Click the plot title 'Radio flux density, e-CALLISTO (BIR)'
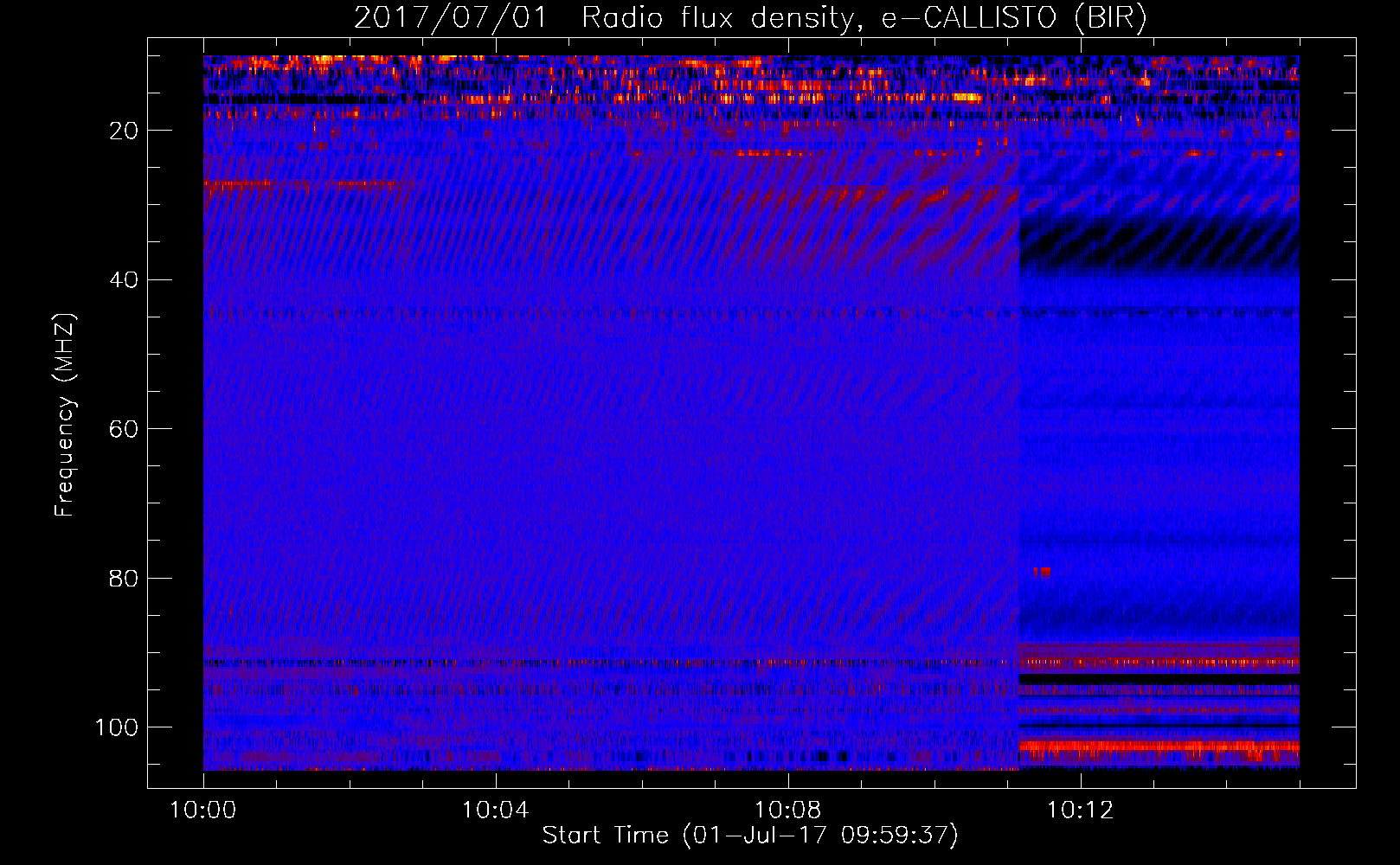 point(864,17)
